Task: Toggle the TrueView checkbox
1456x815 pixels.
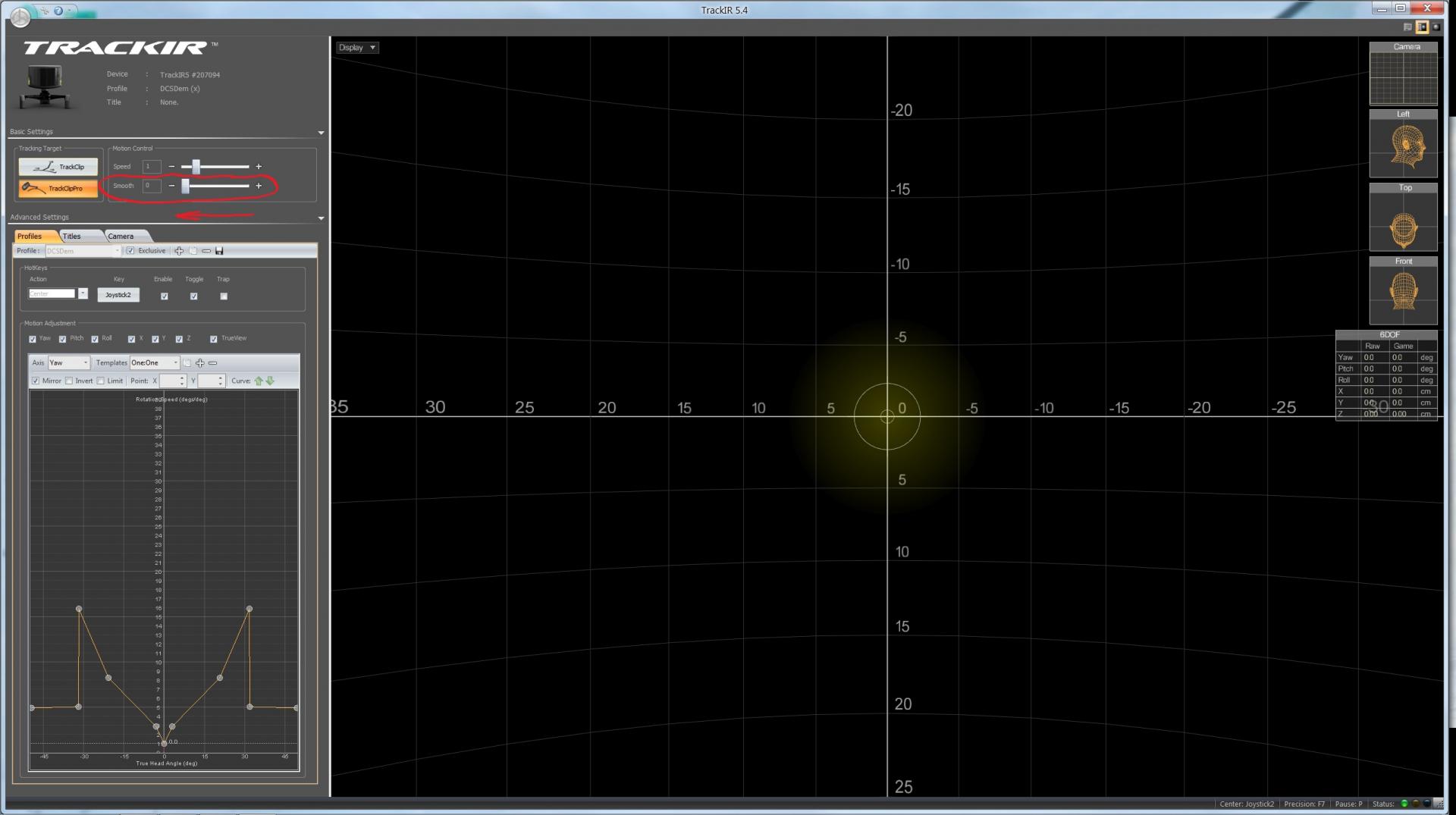Action: click(214, 339)
